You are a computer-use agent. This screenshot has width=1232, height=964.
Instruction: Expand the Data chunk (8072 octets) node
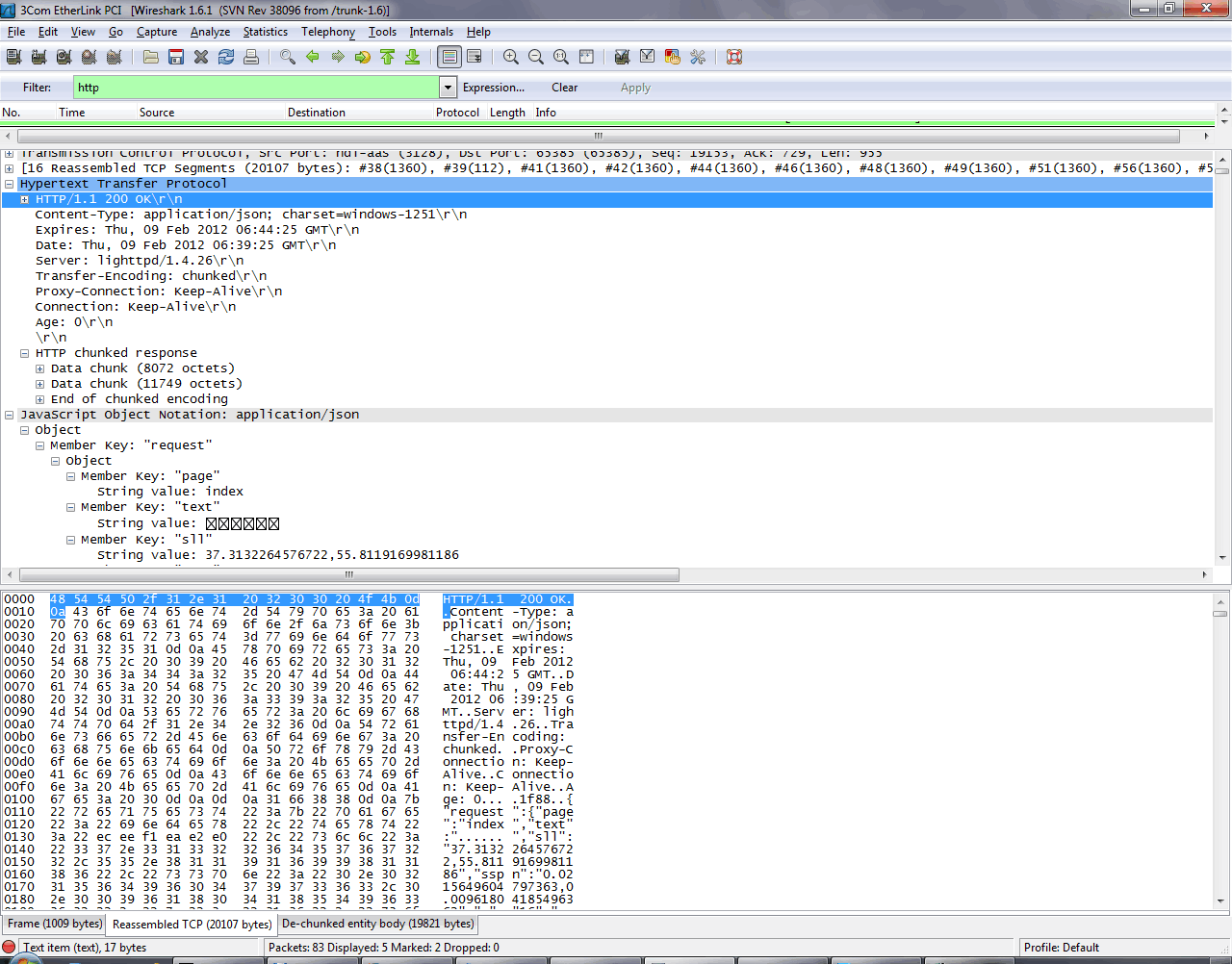(39, 368)
